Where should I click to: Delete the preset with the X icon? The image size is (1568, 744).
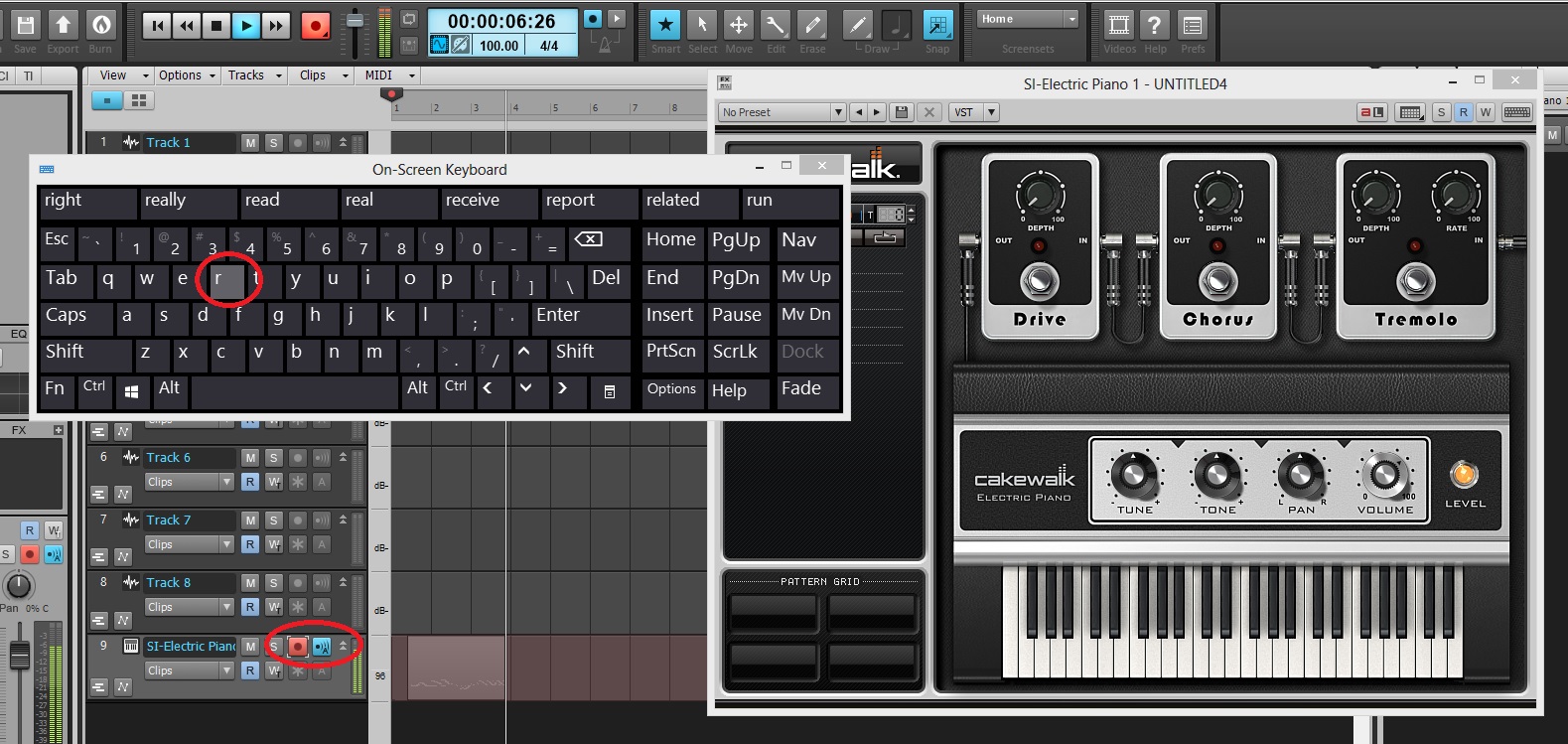click(929, 112)
